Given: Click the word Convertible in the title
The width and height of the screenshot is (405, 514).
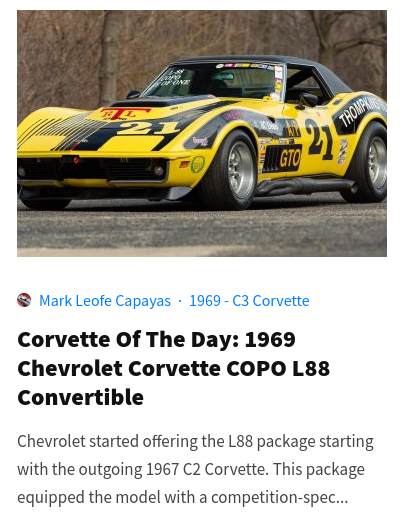Looking at the screenshot, I should [x=81, y=397].
